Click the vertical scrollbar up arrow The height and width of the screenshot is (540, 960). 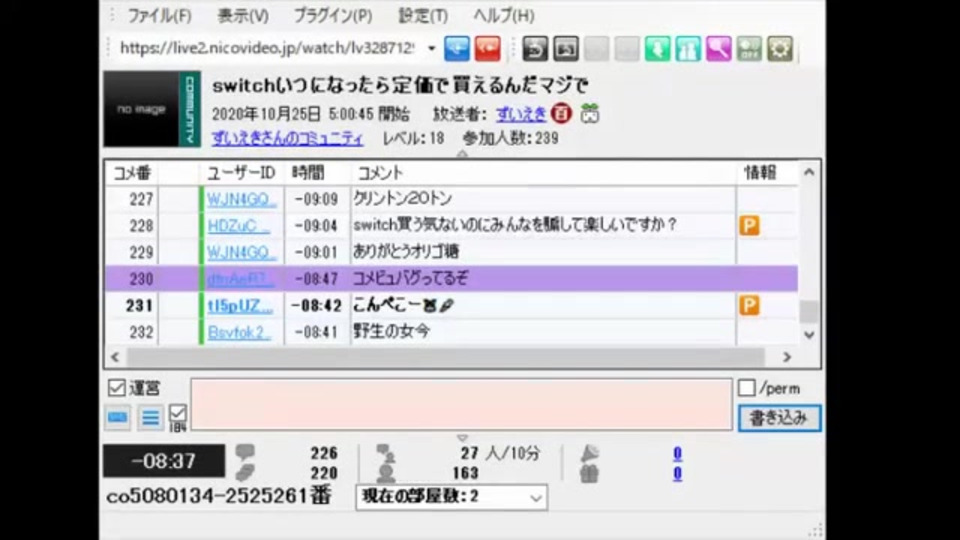[x=809, y=173]
